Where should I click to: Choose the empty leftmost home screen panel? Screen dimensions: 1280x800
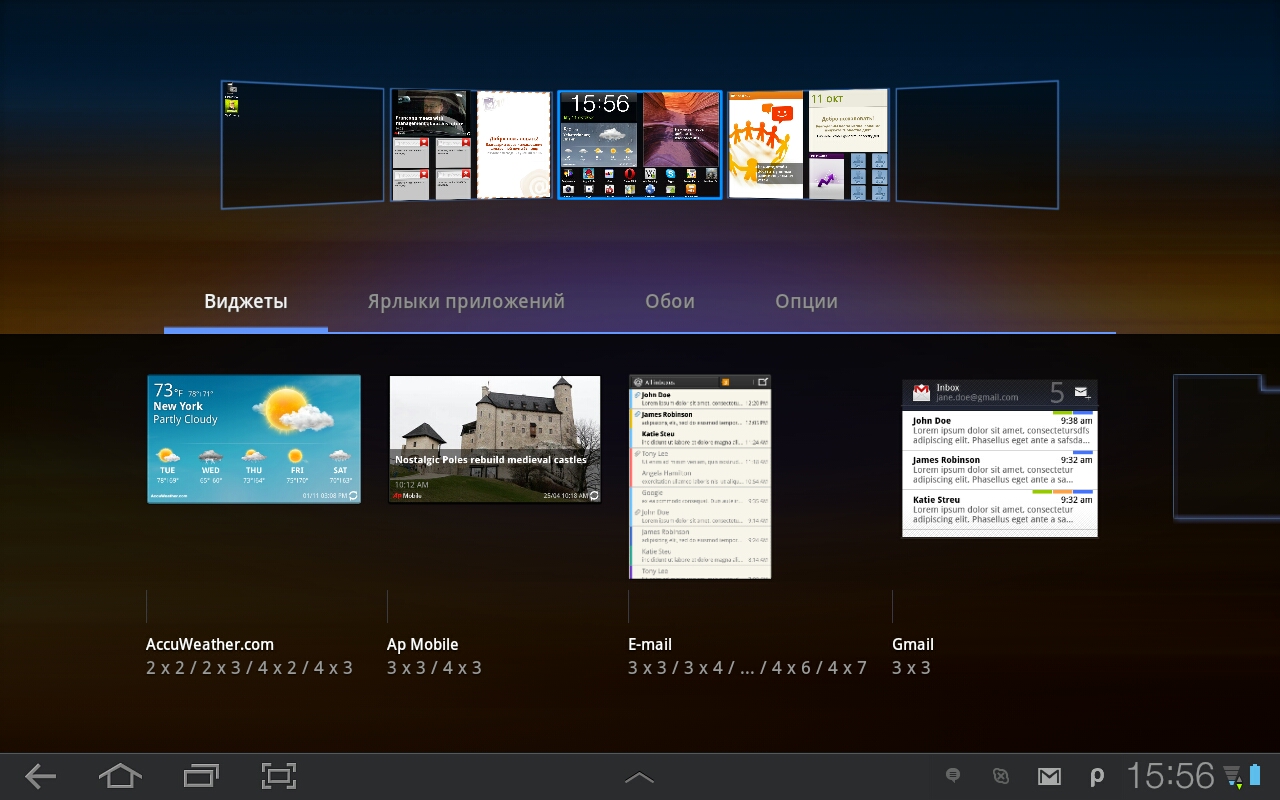pyautogui.click(x=303, y=145)
